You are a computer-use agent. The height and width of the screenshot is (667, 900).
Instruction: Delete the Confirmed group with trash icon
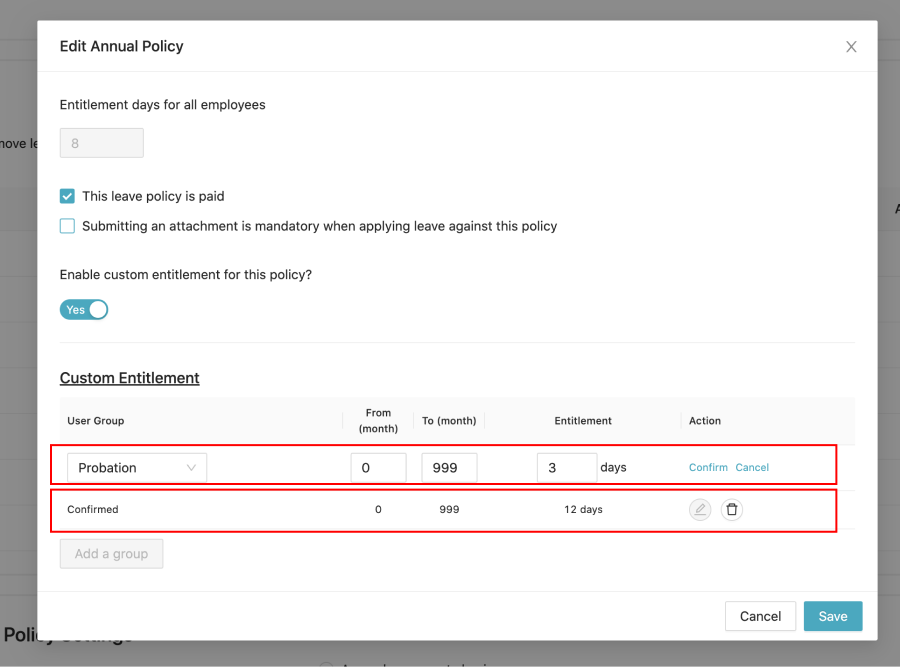[731, 509]
